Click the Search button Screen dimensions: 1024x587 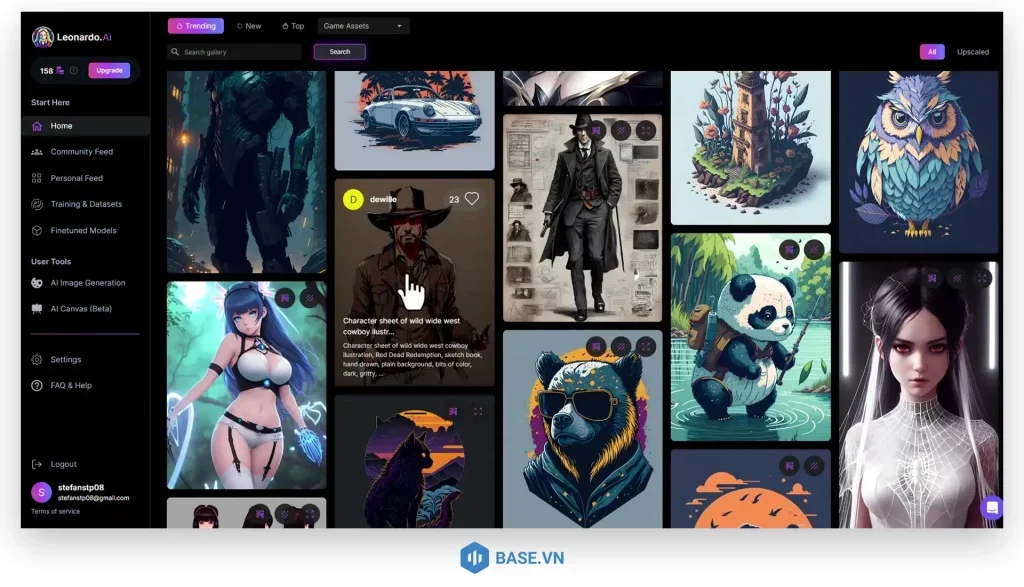(x=340, y=52)
